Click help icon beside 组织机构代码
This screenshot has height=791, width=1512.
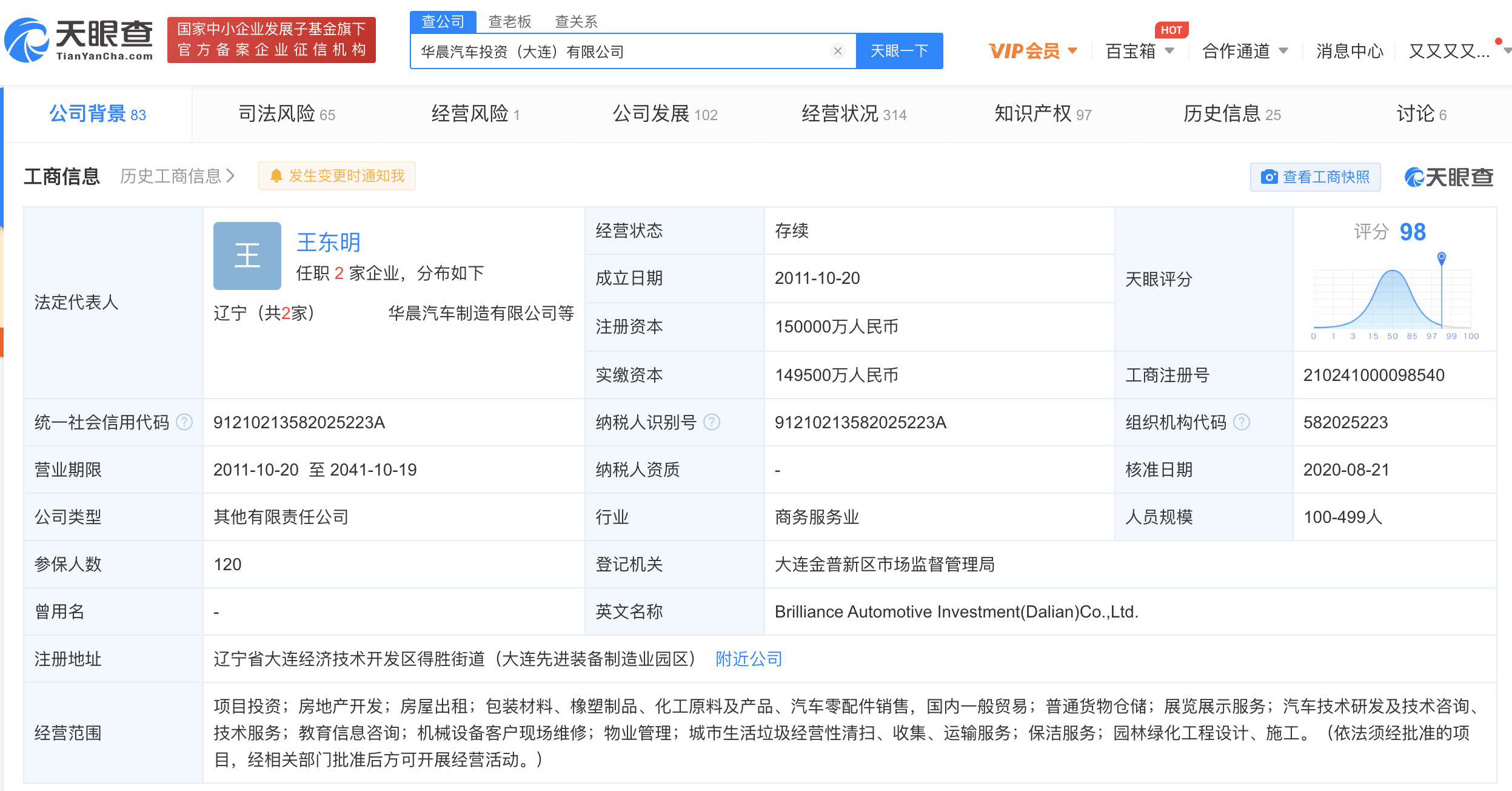coord(1242,422)
